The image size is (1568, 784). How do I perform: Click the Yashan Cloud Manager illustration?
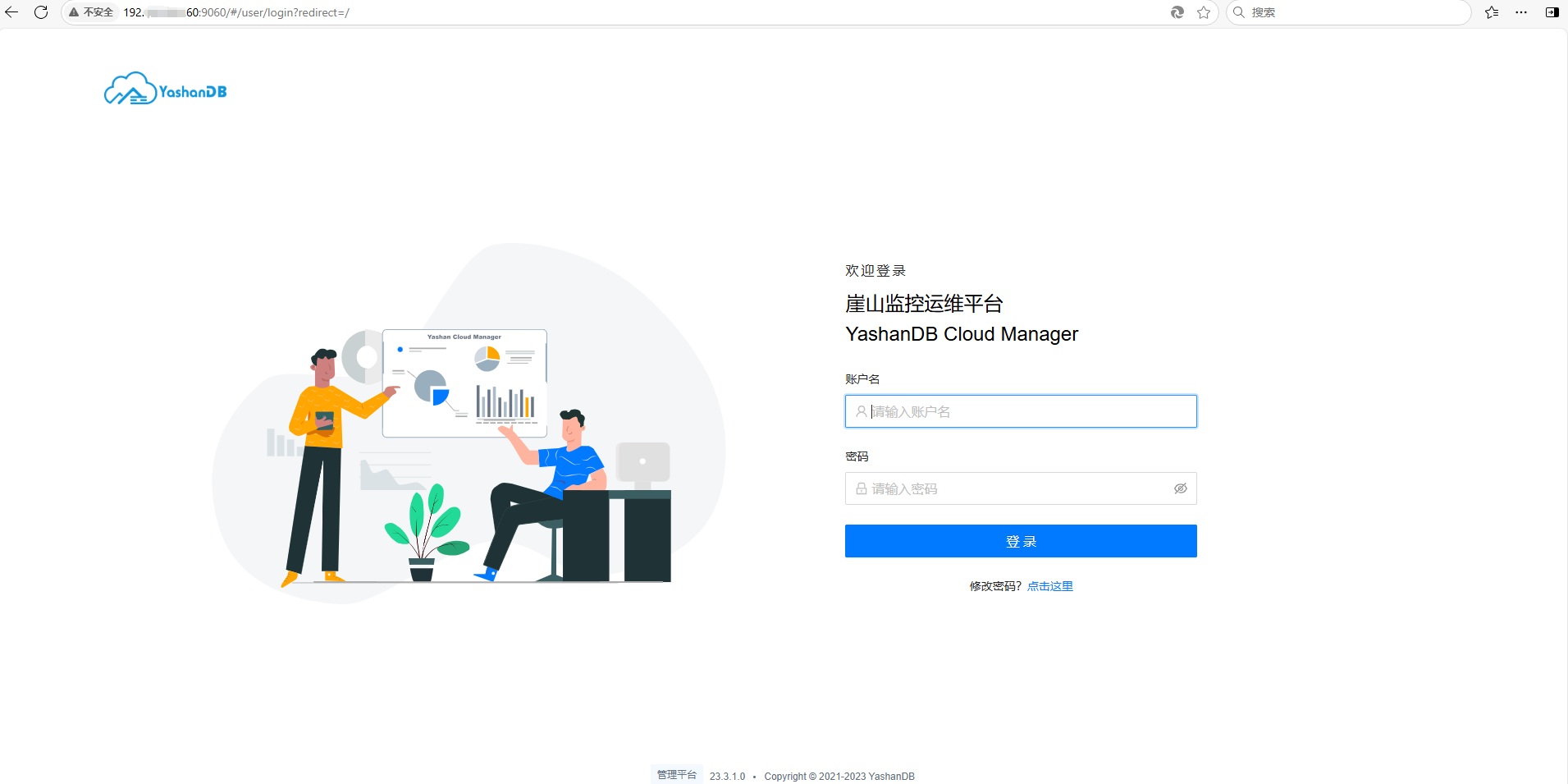[469, 424]
